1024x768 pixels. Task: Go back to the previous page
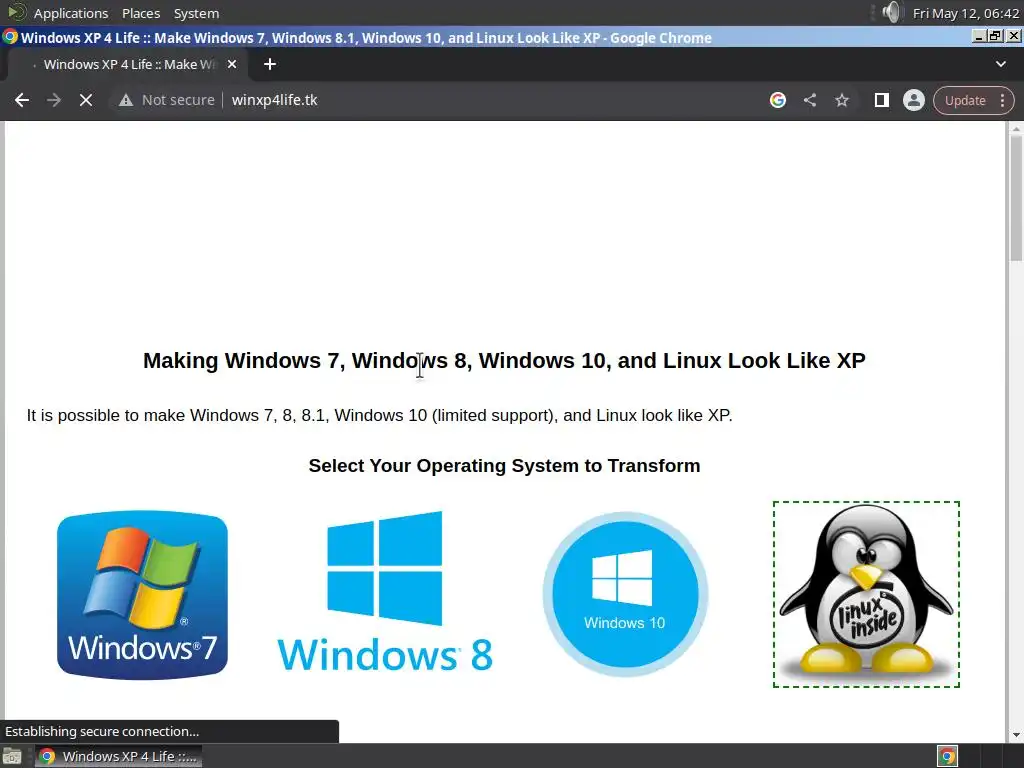(22, 100)
